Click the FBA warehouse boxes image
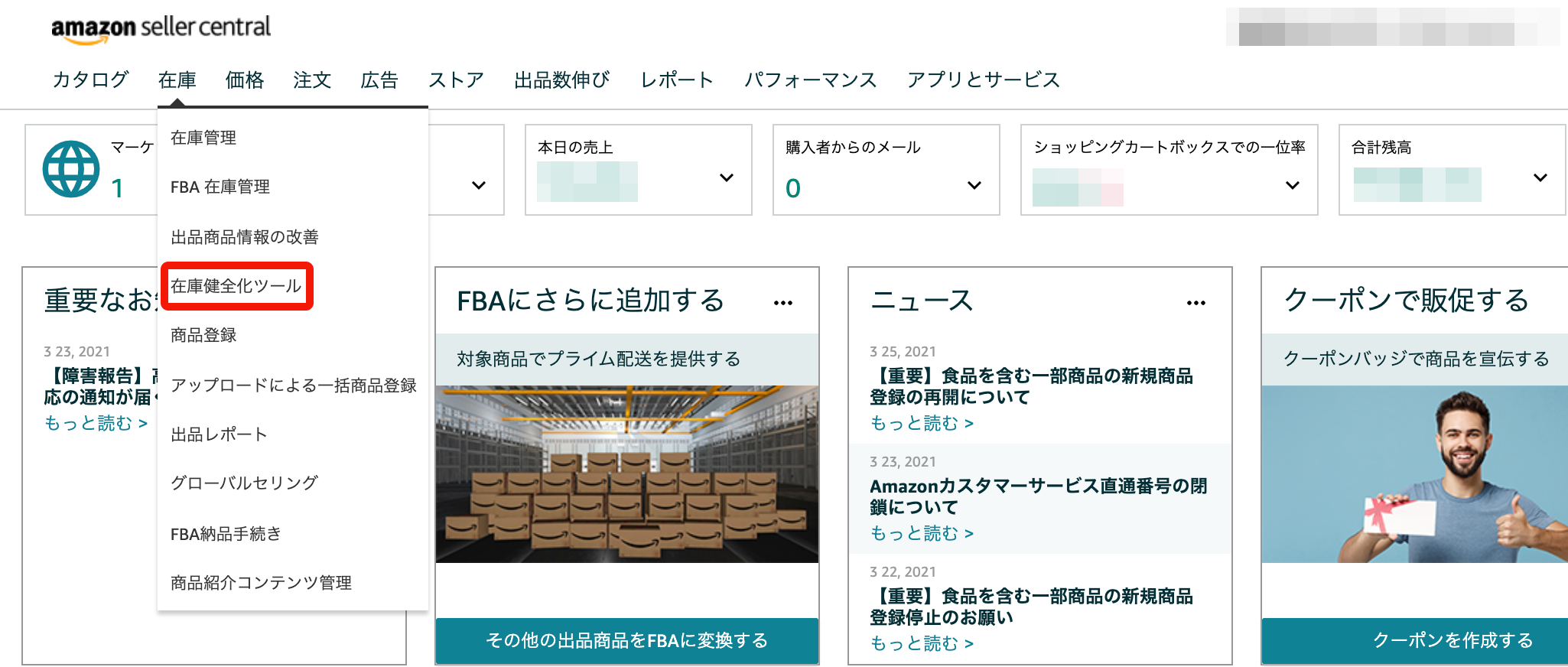This screenshot has width=1568, height=667. click(627, 474)
